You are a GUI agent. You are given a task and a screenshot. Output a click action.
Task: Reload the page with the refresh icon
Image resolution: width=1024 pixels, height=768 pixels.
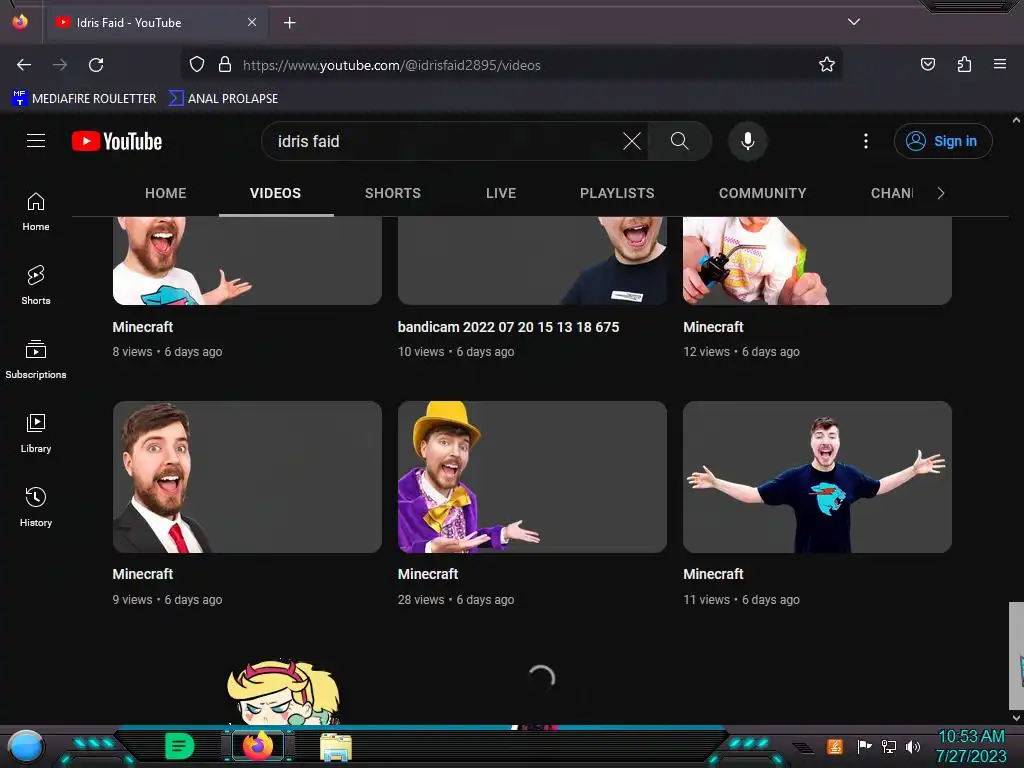tap(96, 65)
